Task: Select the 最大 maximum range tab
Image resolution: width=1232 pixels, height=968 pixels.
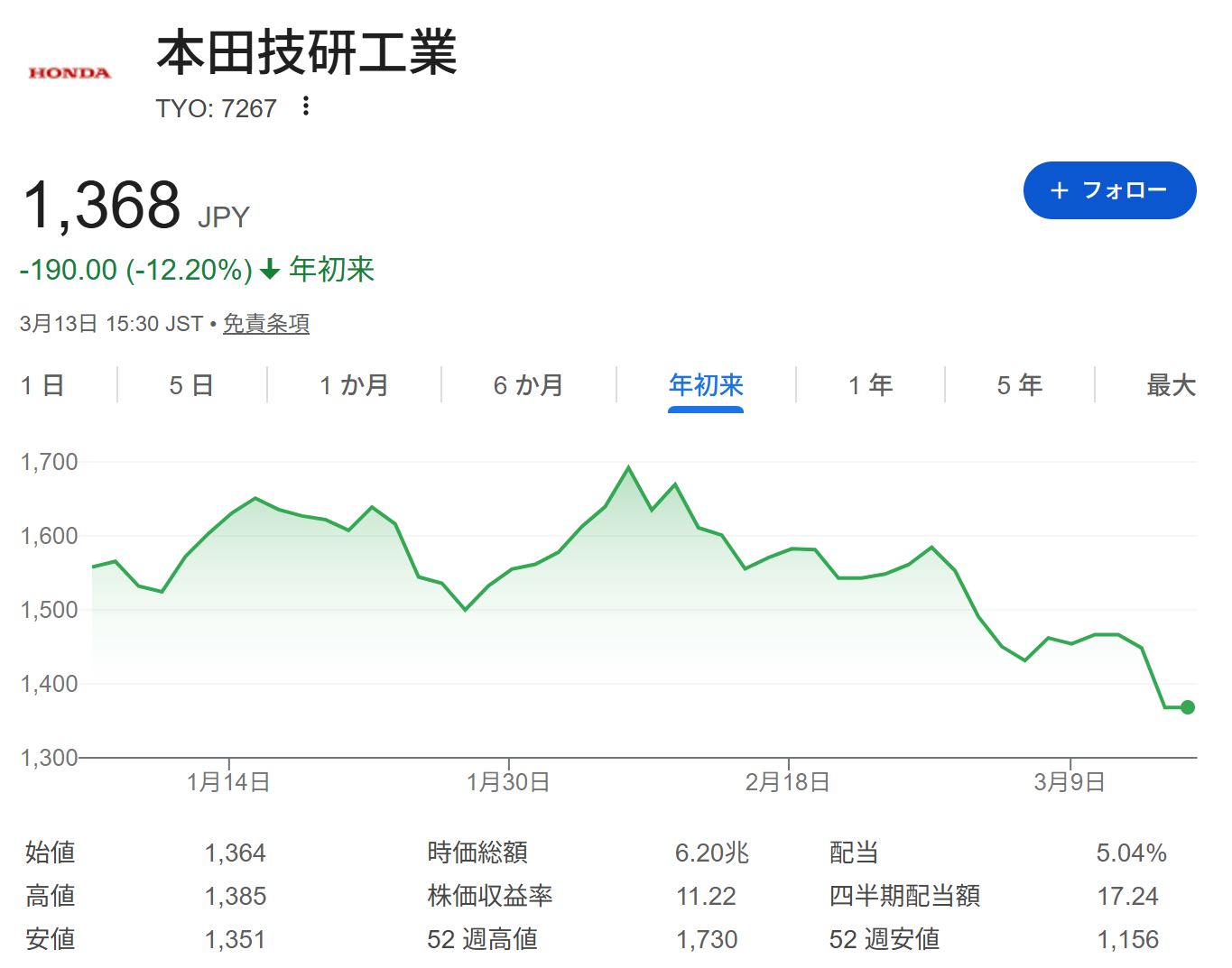Action: 1171,386
